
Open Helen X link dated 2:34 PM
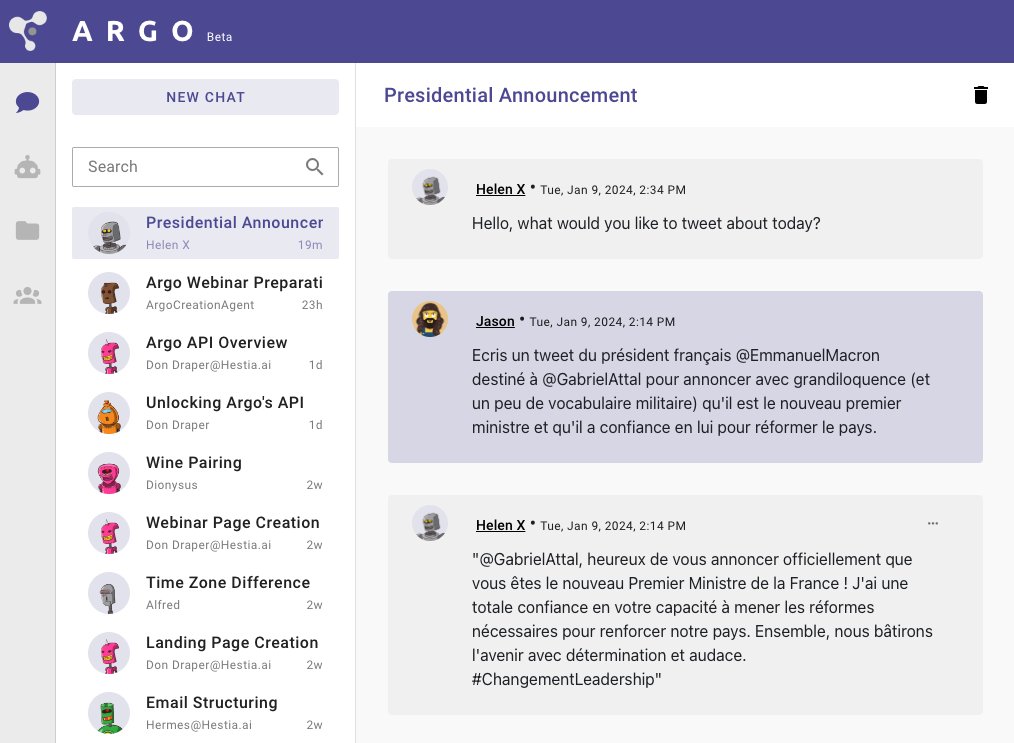pos(501,189)
